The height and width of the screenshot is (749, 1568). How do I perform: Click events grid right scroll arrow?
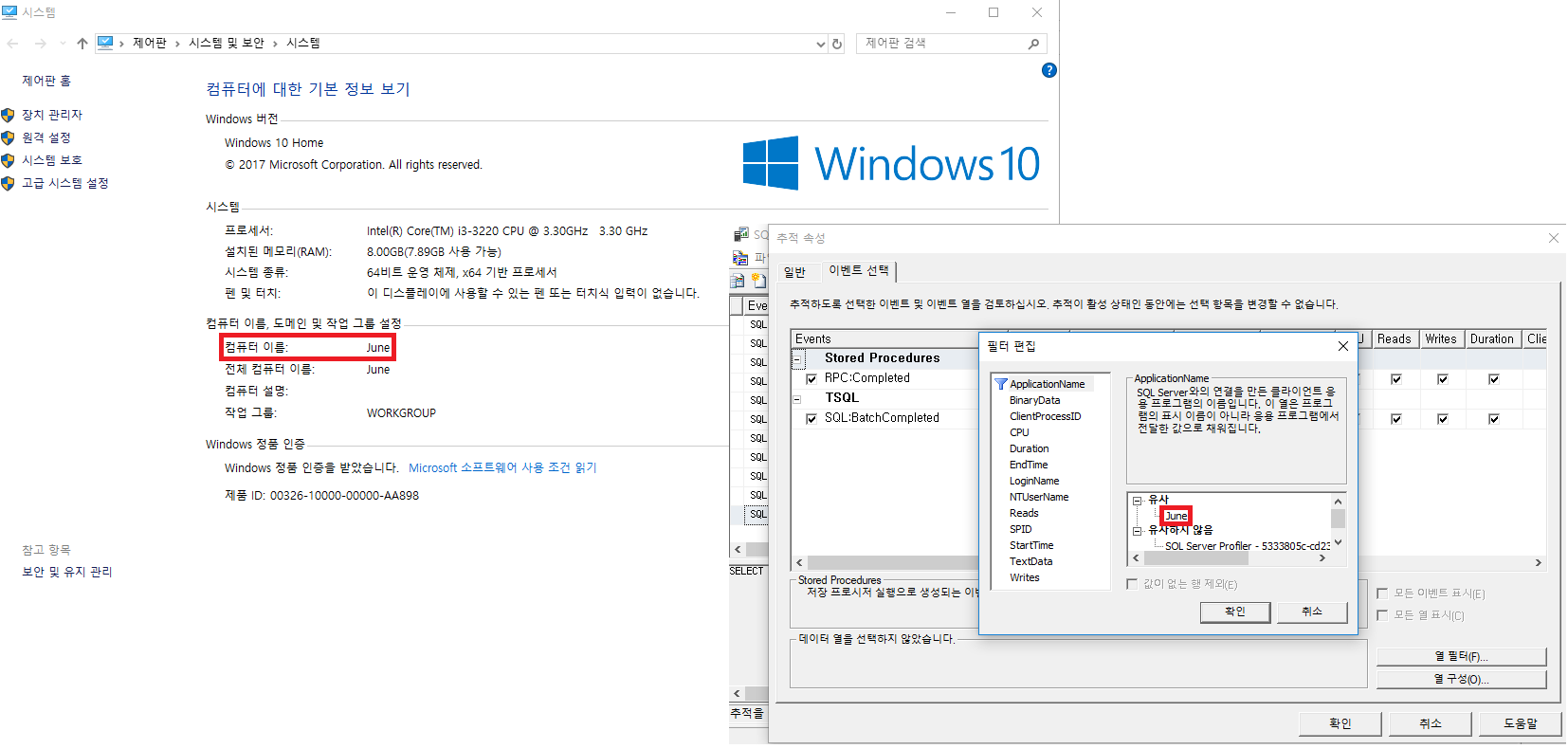[x=1538, y=562]
